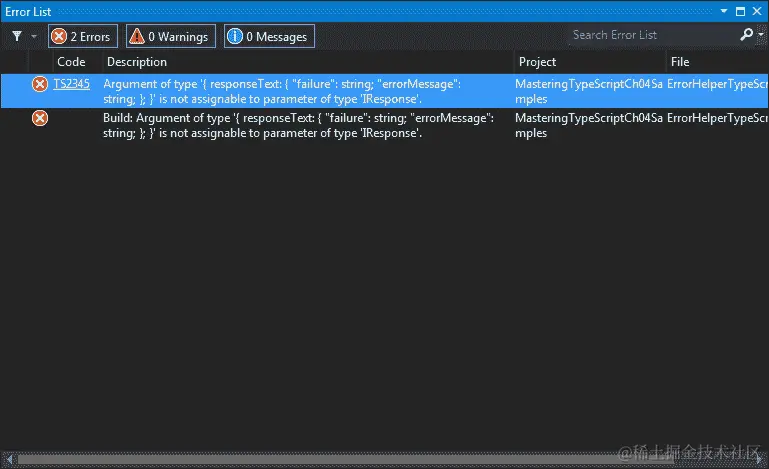Open the filter dropdown arrow next to the funnel

pyautogui.click(x=34, y=36)
